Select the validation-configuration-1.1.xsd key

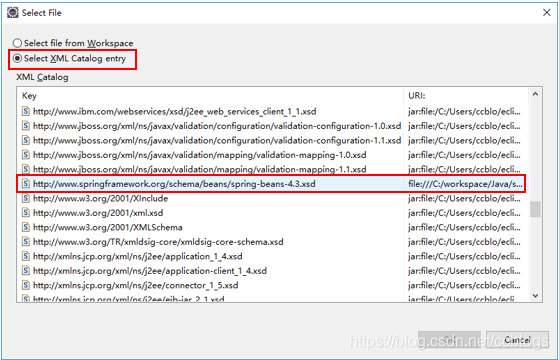[217, 140]
